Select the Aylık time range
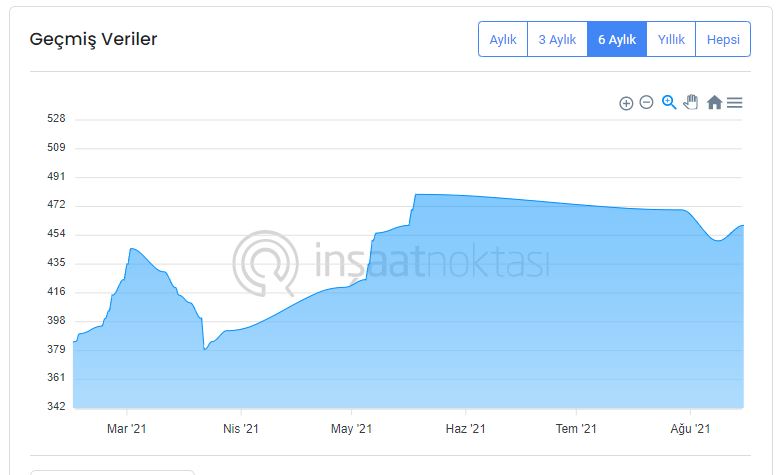Screen dimensions: 784x475 pos(503,39)
